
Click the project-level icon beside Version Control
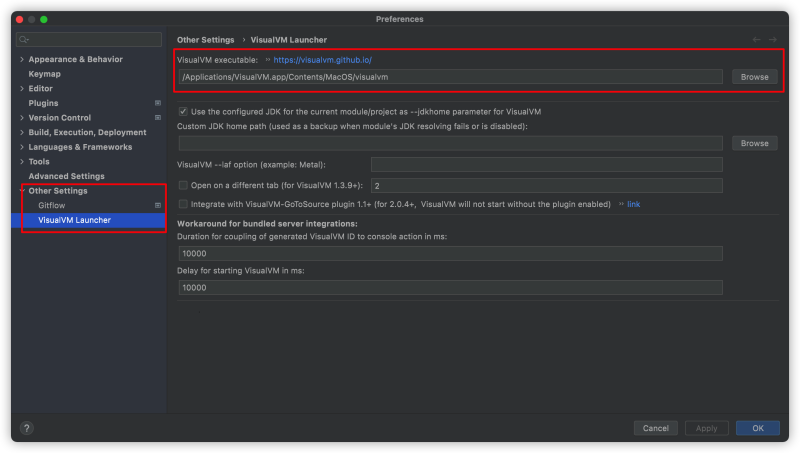pos(157,118)
